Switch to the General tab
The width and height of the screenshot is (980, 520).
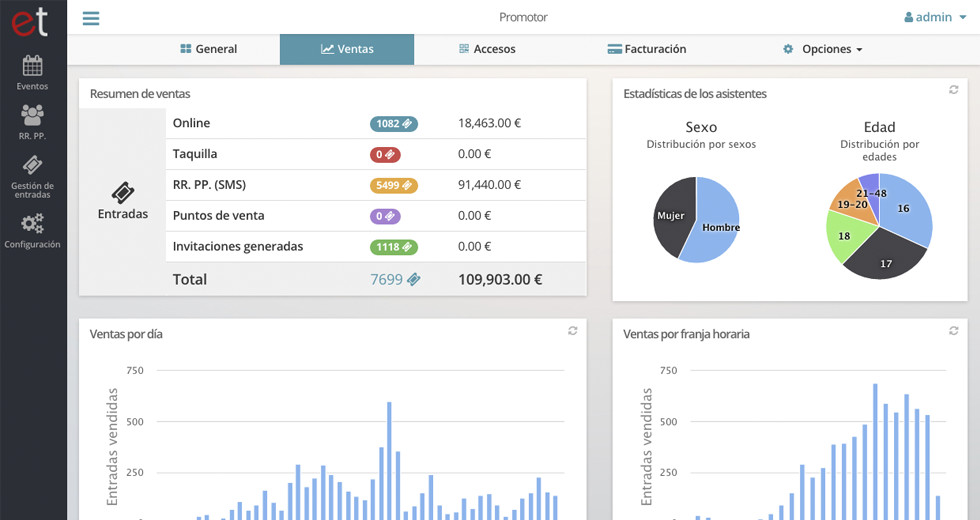pos(209,49)
